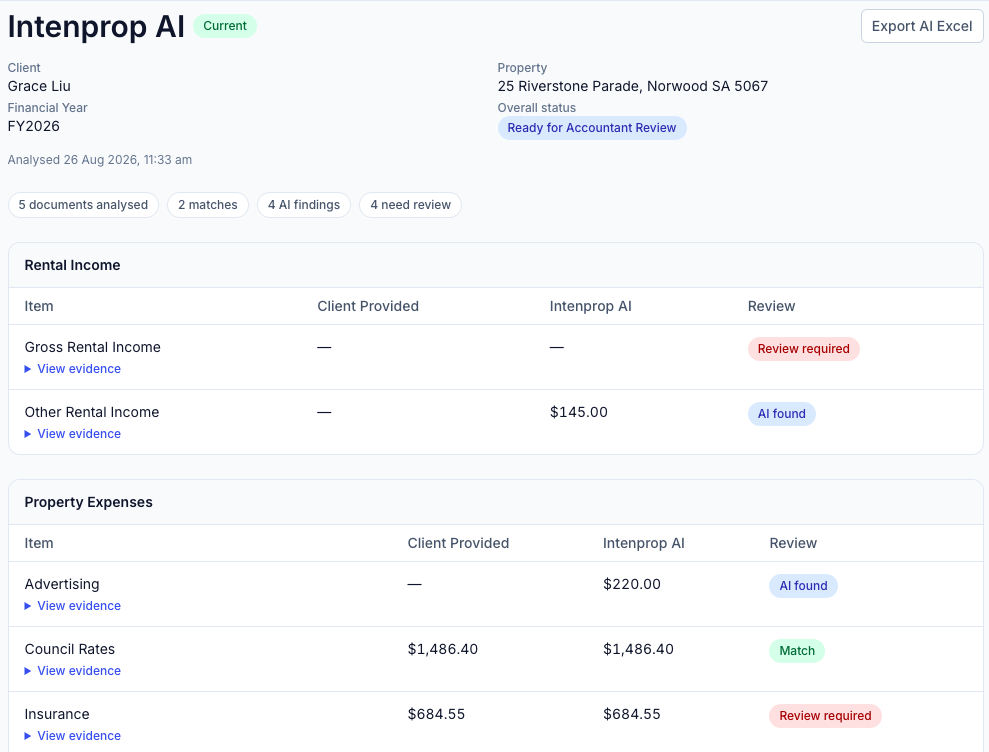Click the Property Expenses section heading
Viewport: 989px width, 752px height.
[x=88, y=503]
